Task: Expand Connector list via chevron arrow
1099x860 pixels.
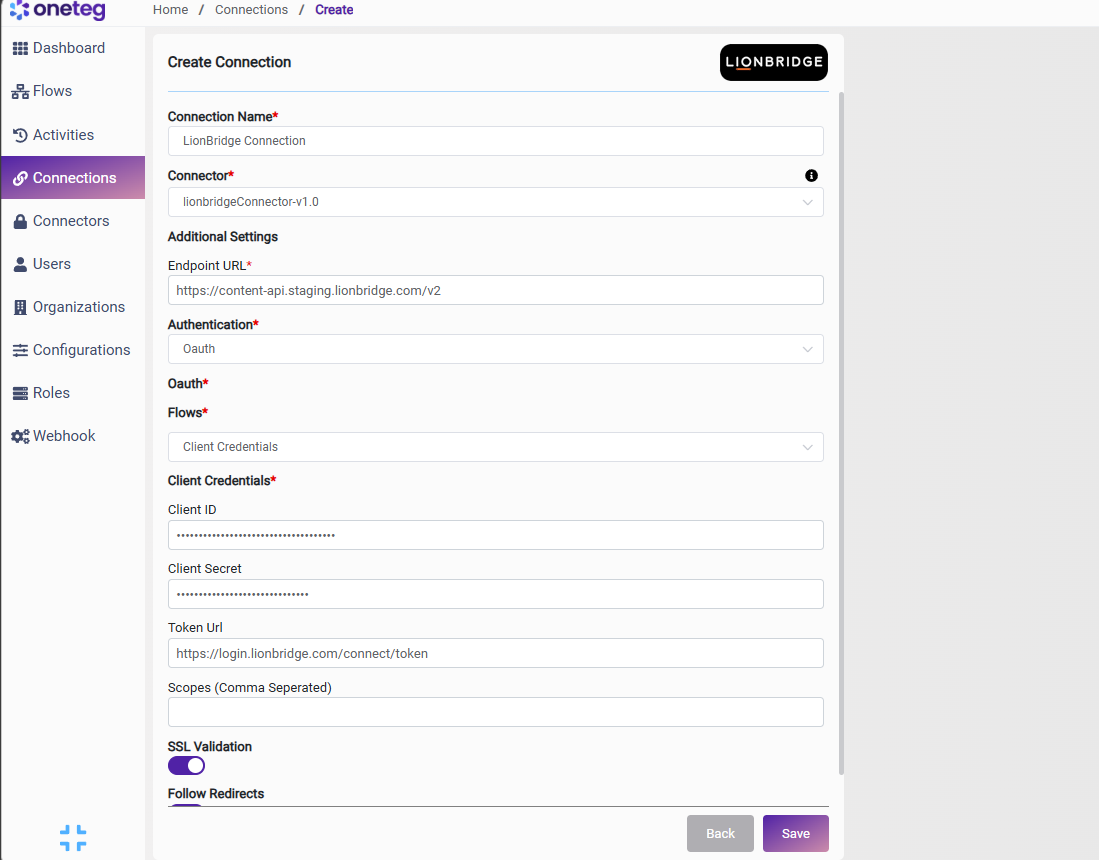Action: (x=807, y=203)
